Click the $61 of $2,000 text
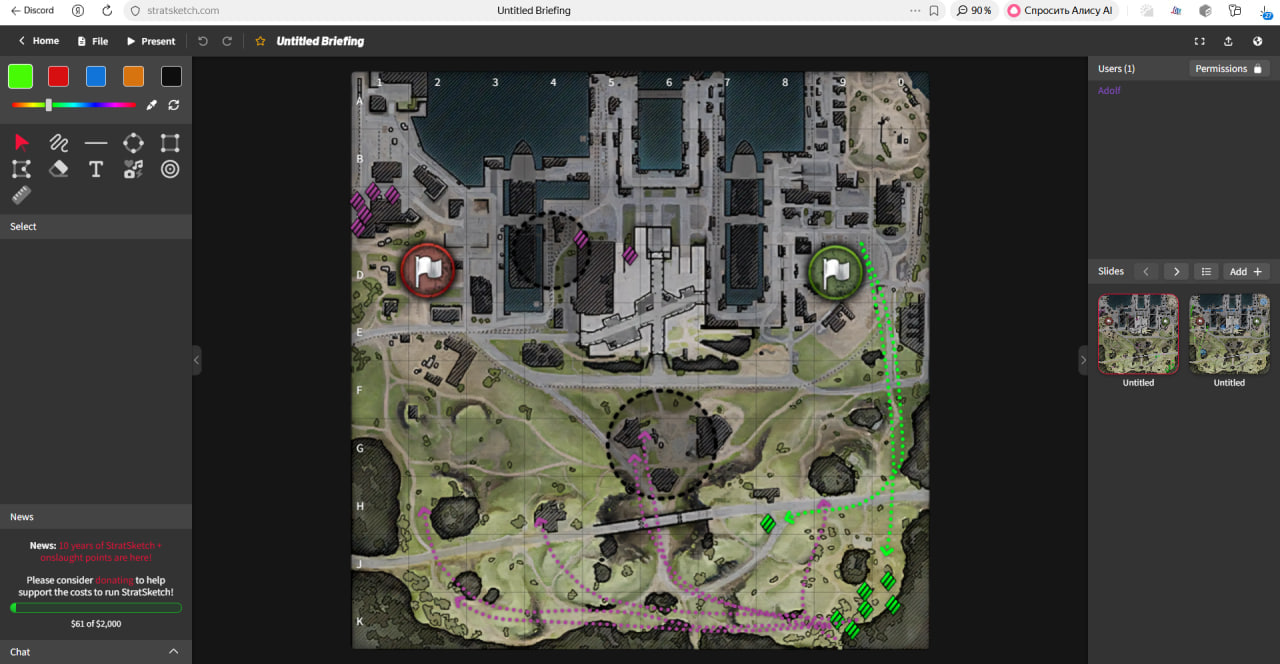Viewport: 1280px width, 664px height. tap(96, 624)
